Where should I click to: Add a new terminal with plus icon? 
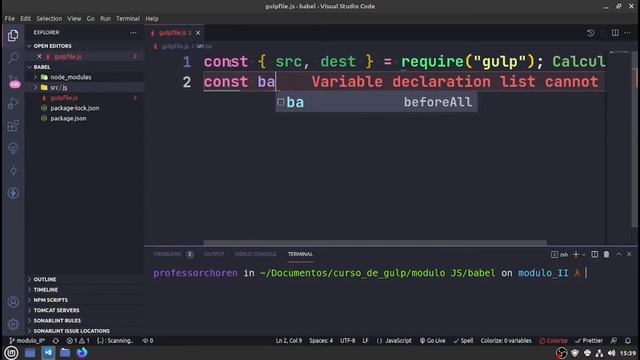pos(576,254)
